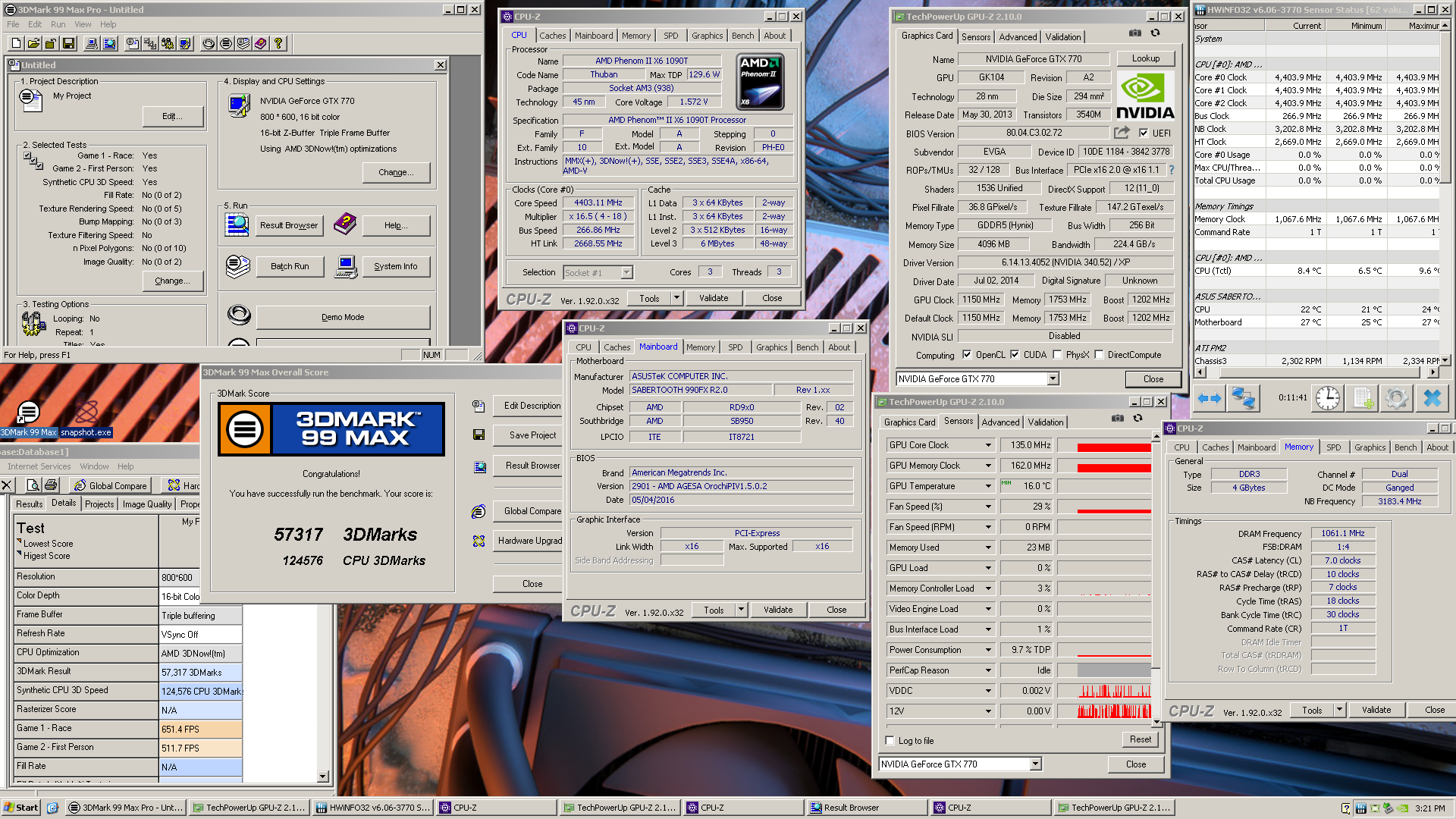Image resolution: width=1456 pixels, height=819 pixels.
Task: Click HWiNFO network computers icon
Action: (x=1244, y=398)
